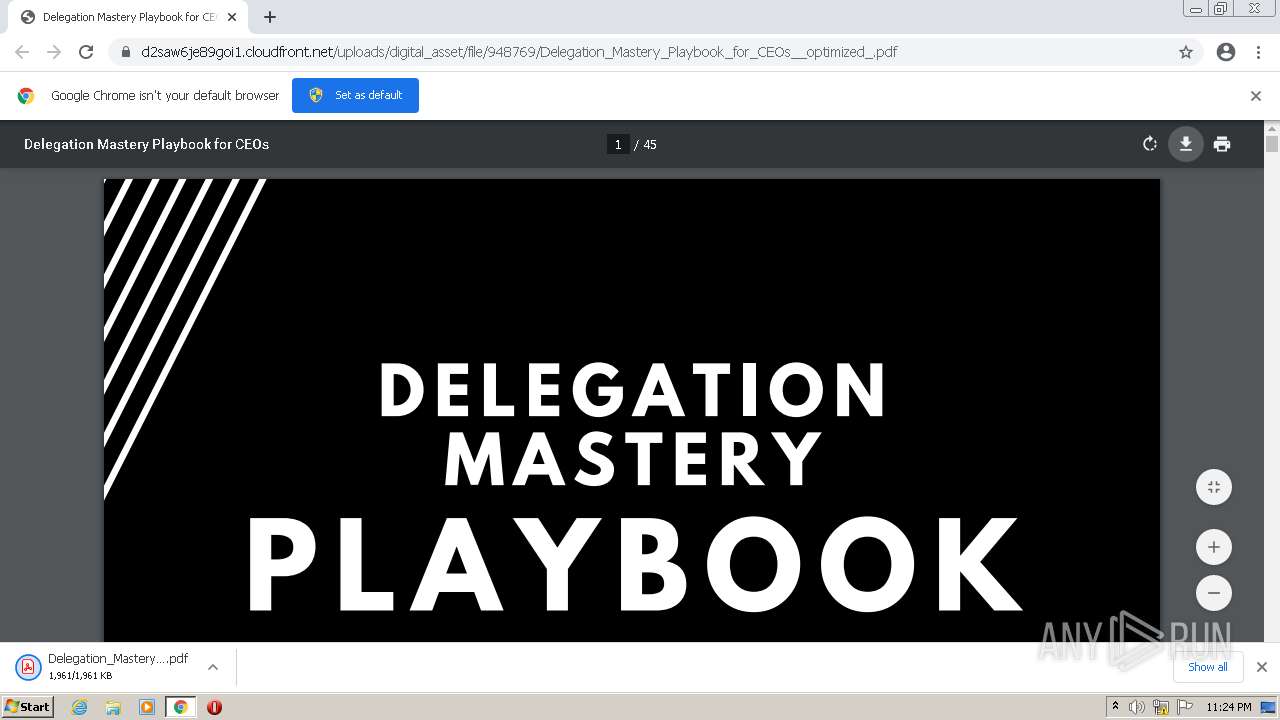View site security info via lock icon
This screenshot has height=720, width=1280.
125,52
